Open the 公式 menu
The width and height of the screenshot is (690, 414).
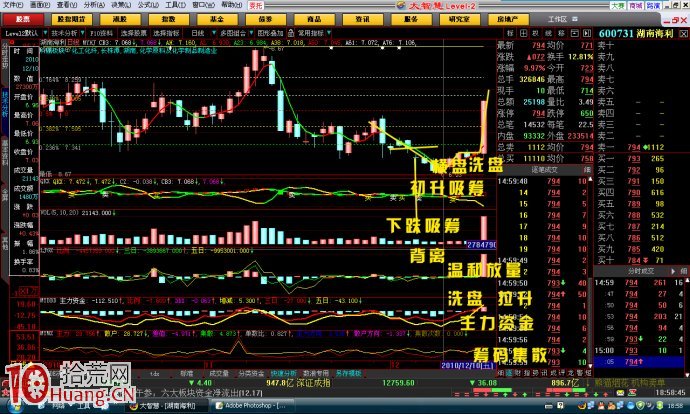[x=148, y=5]
